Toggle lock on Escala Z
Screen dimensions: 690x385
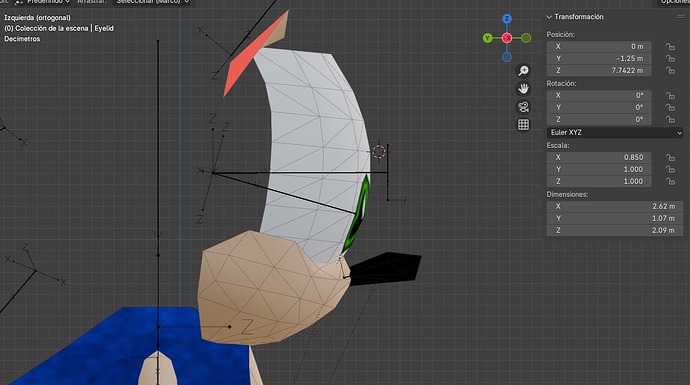(670, 181)
